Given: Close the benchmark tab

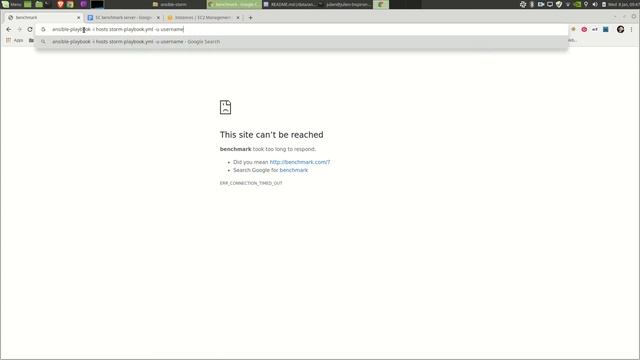Looking at the screenshot, I should pos(78,18).
